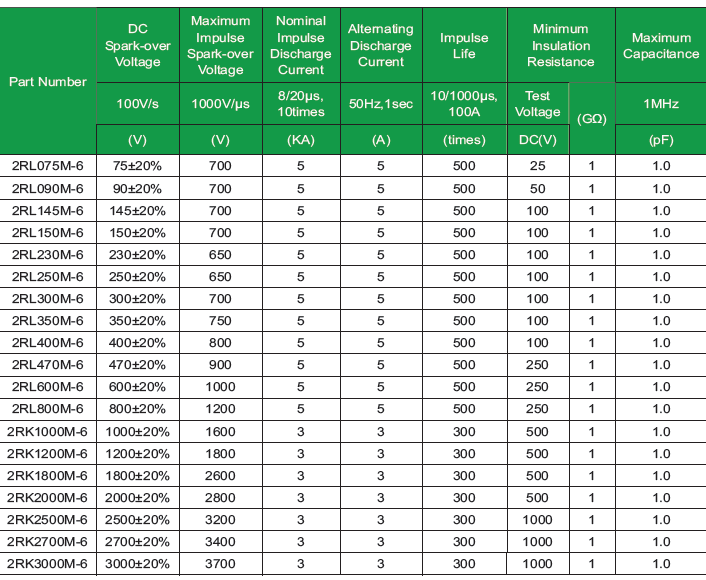Viewport: 706px width, 580px height.
Task: Click the 1600 impulse voltage value
Action: point(220,432)
